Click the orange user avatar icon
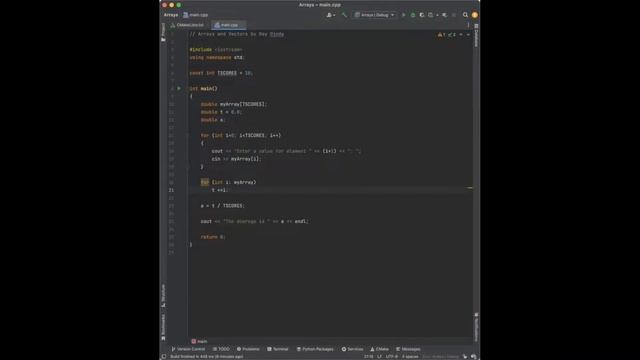The height and width of the screenshot is (360, 640). (x=474, y=15)
